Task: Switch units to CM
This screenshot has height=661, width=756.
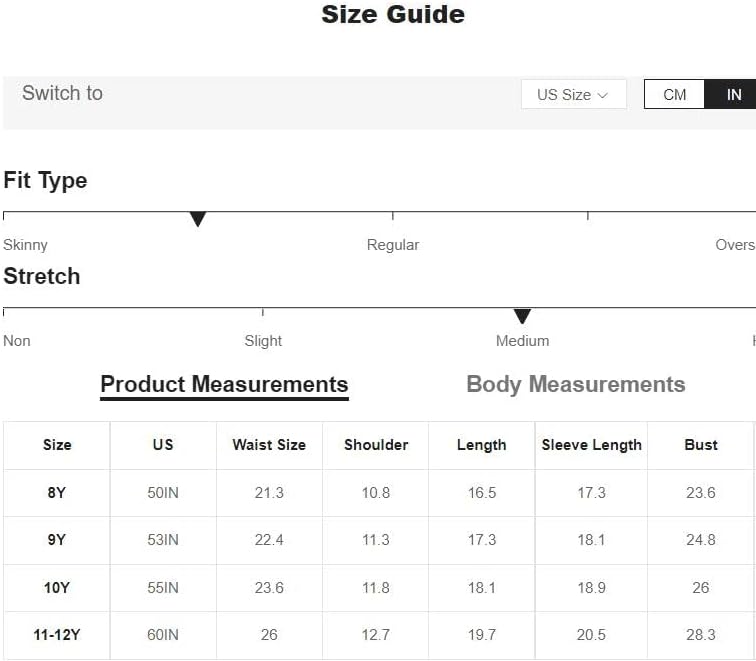Action: [674, 94]
